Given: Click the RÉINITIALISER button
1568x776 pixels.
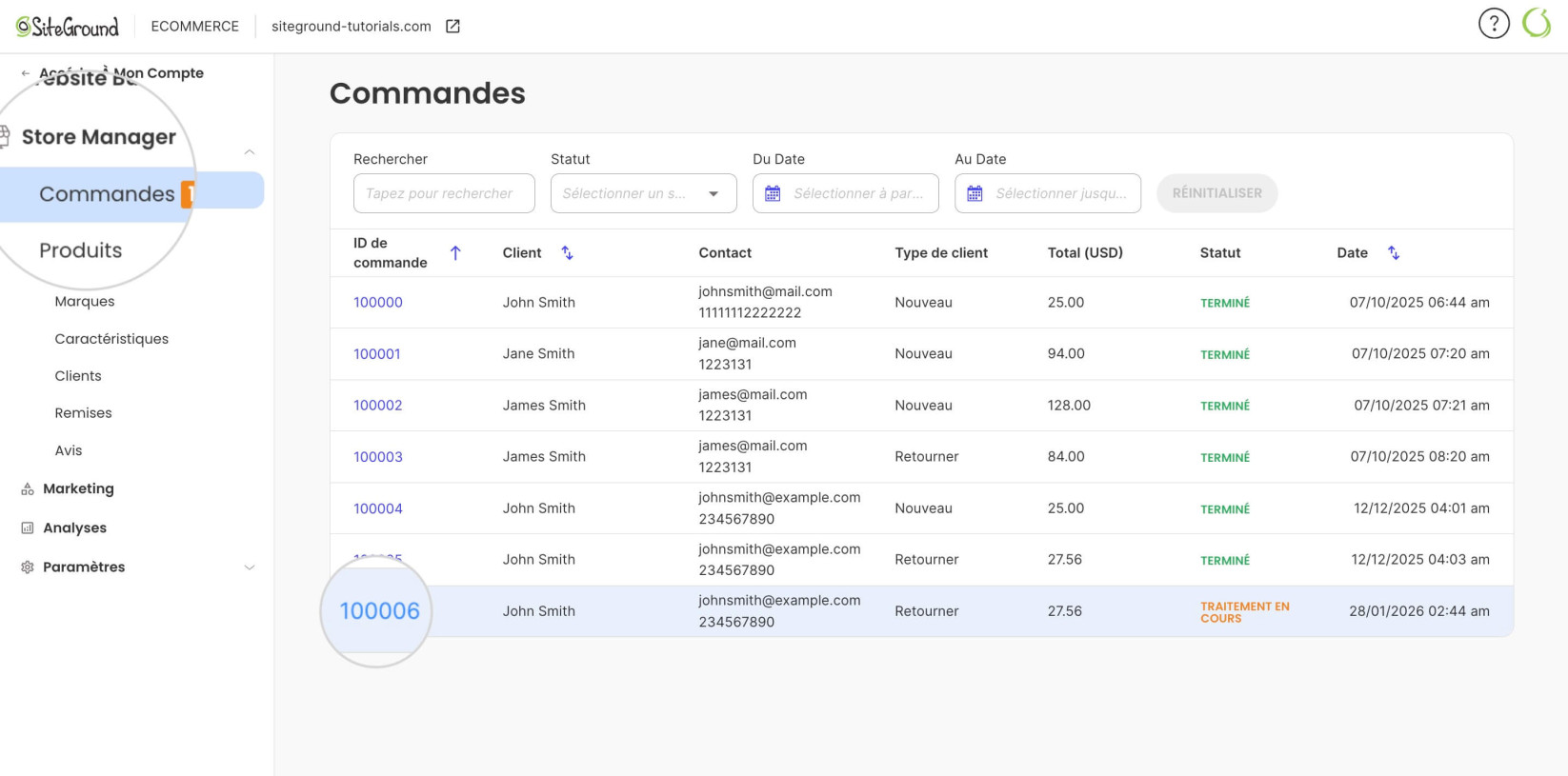Looking at the screenshot, I should pyautogui.click(x=1217, y=193).
